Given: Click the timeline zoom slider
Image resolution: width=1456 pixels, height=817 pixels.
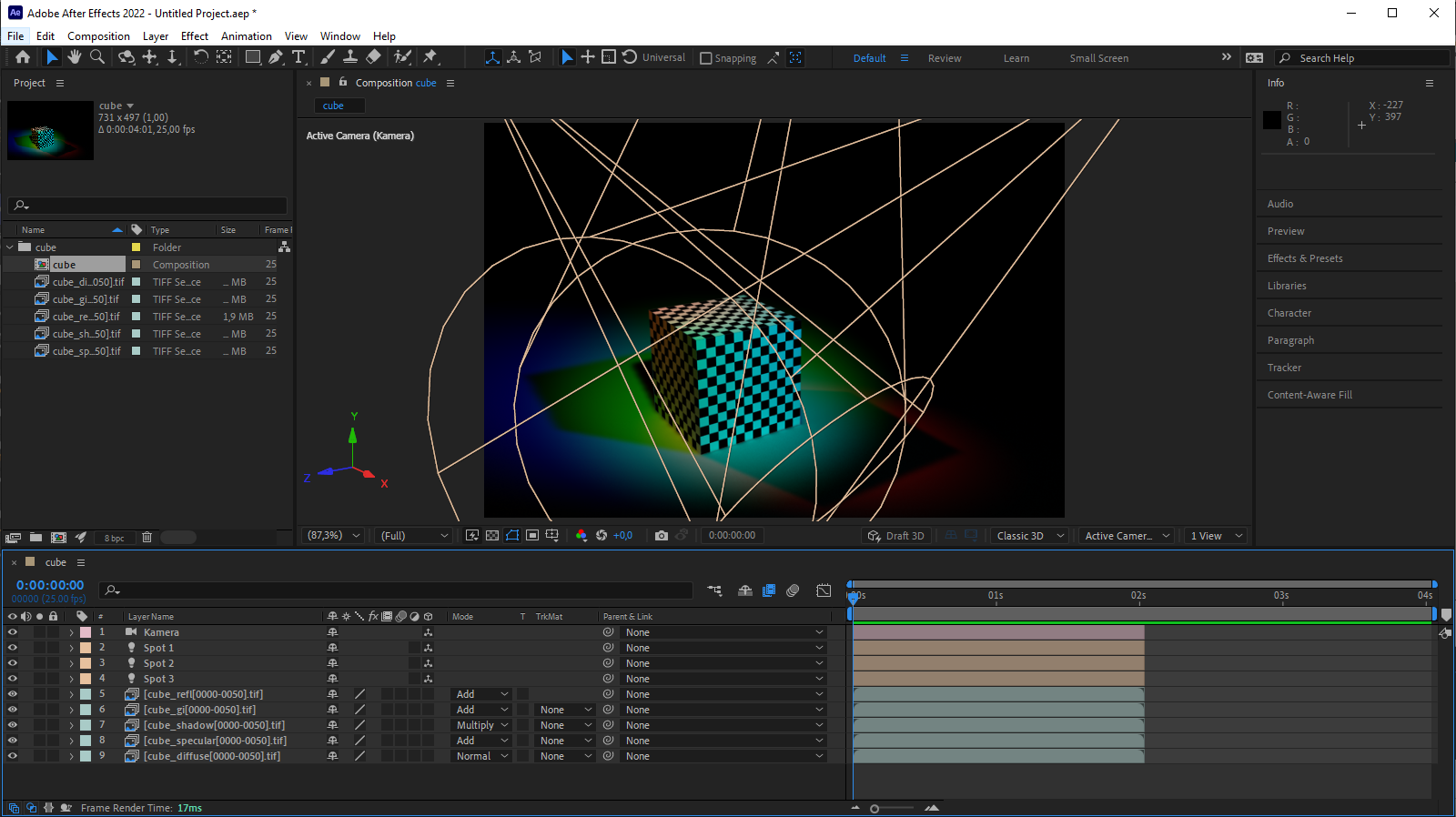Looking at the screenshot, I should click(875, 808).
